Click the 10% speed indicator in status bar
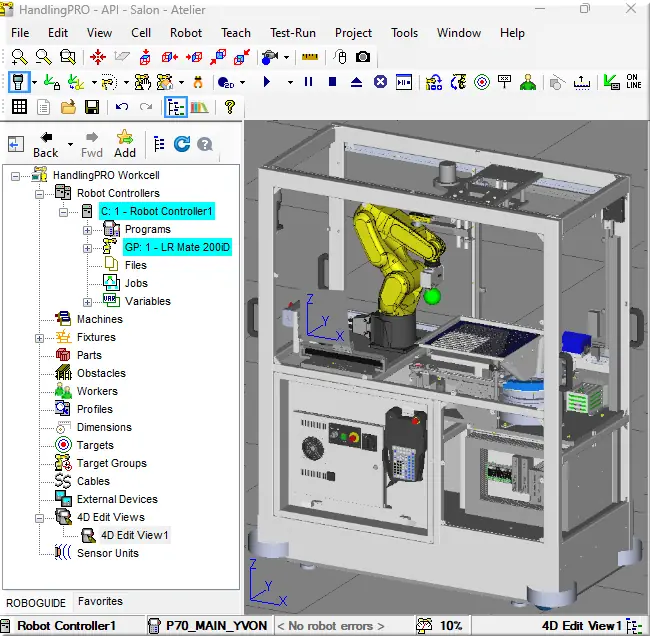This screenshot has height=636, width=650. [x=451, y=625]
